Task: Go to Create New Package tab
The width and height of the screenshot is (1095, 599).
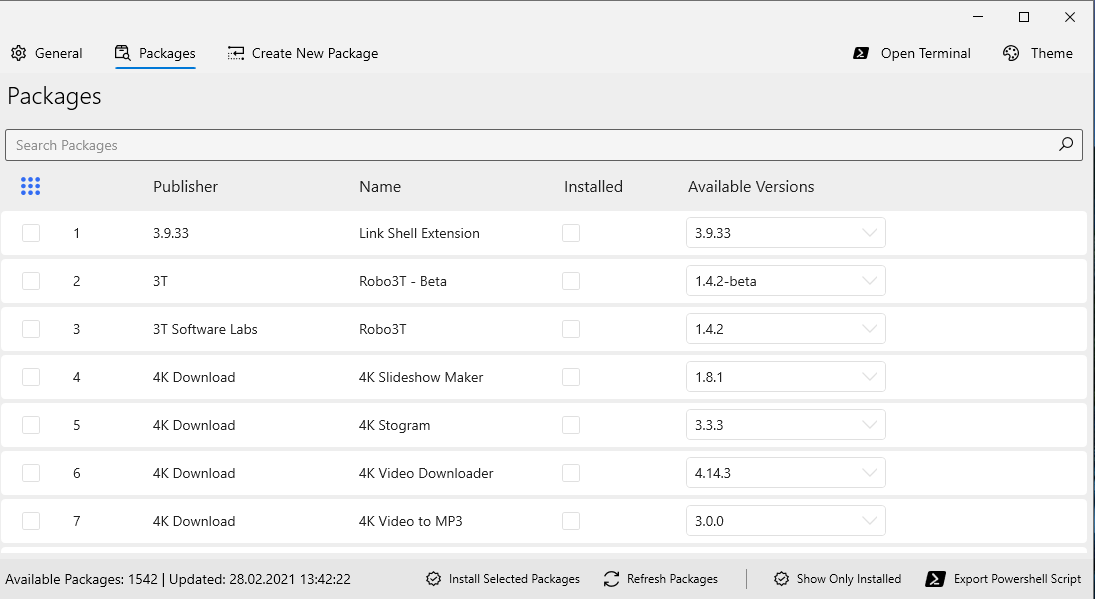Action: (303, 53)
